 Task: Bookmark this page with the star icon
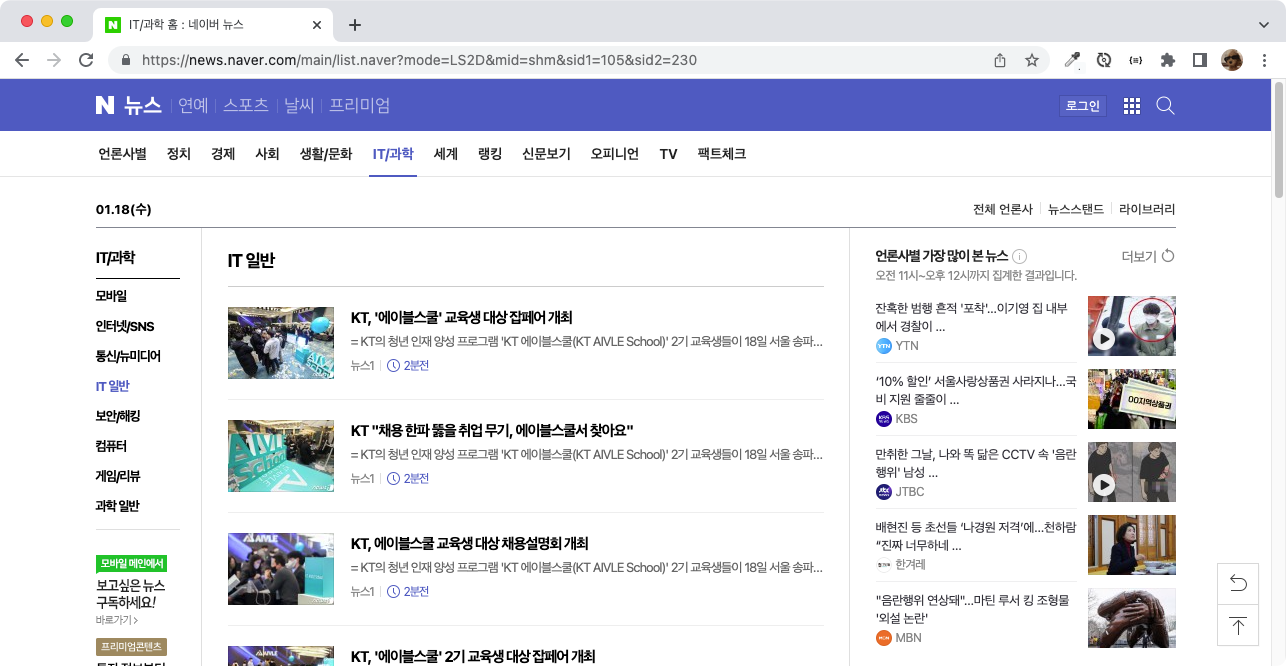tap(1032, 60)
